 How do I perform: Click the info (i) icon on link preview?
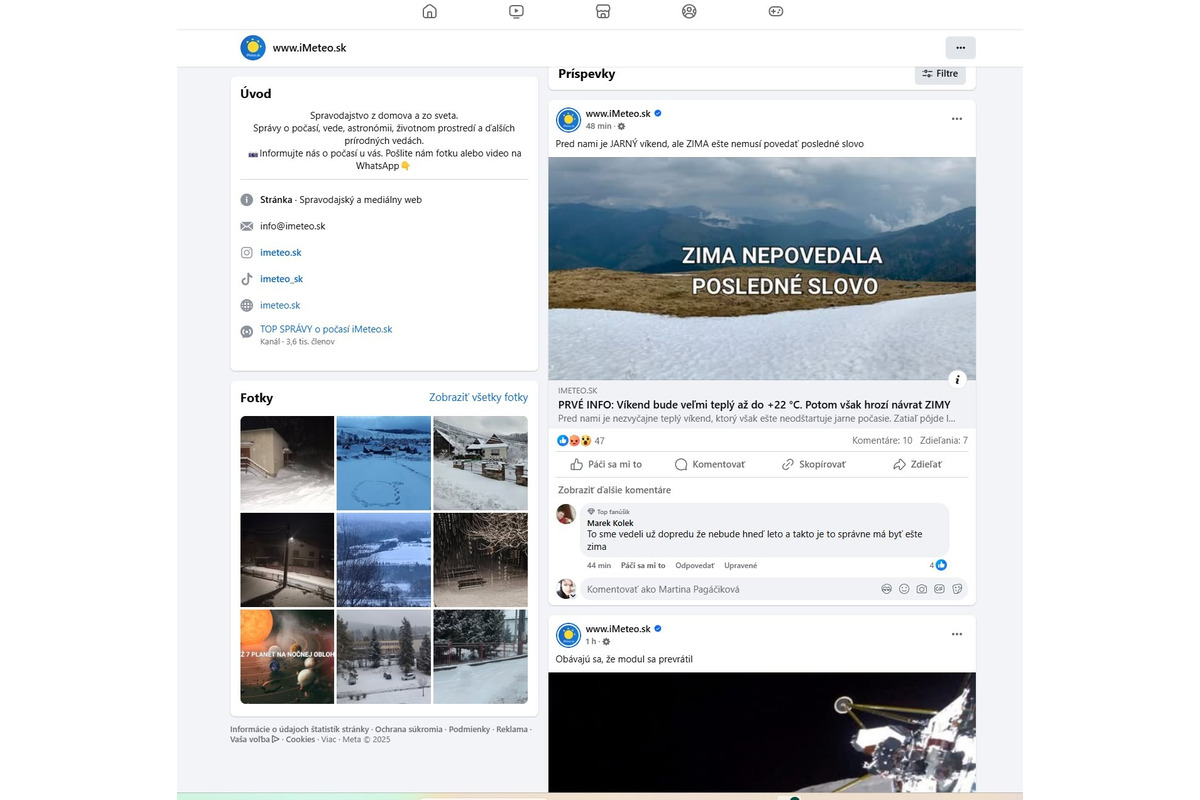(x=957, y=379)
